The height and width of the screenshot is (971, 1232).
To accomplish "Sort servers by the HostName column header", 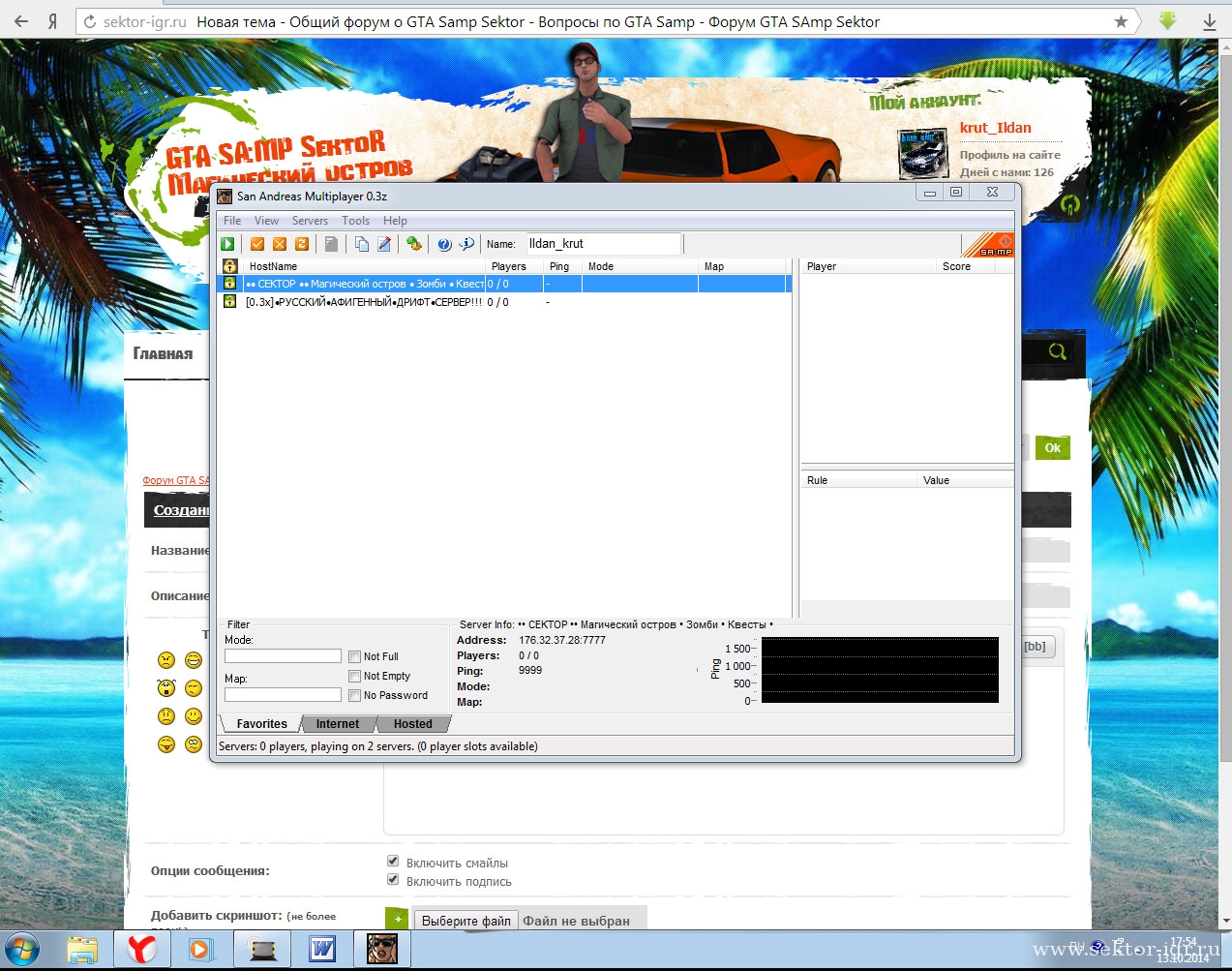I will (x=364, y=266).
